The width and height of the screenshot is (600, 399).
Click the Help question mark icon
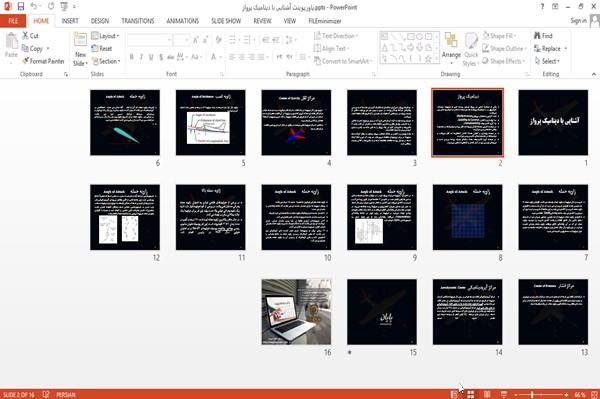[x=542, y=7]
